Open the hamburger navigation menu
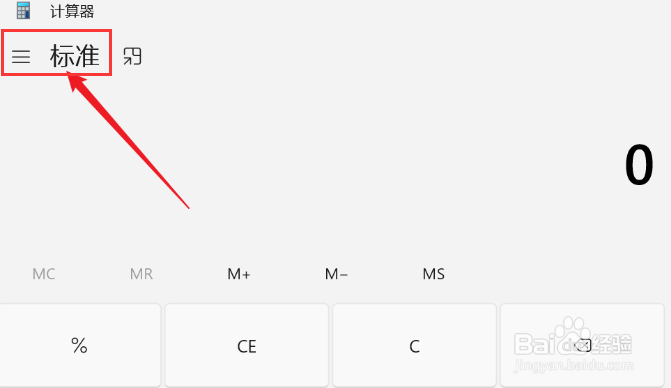 click(x=21, y=56)
